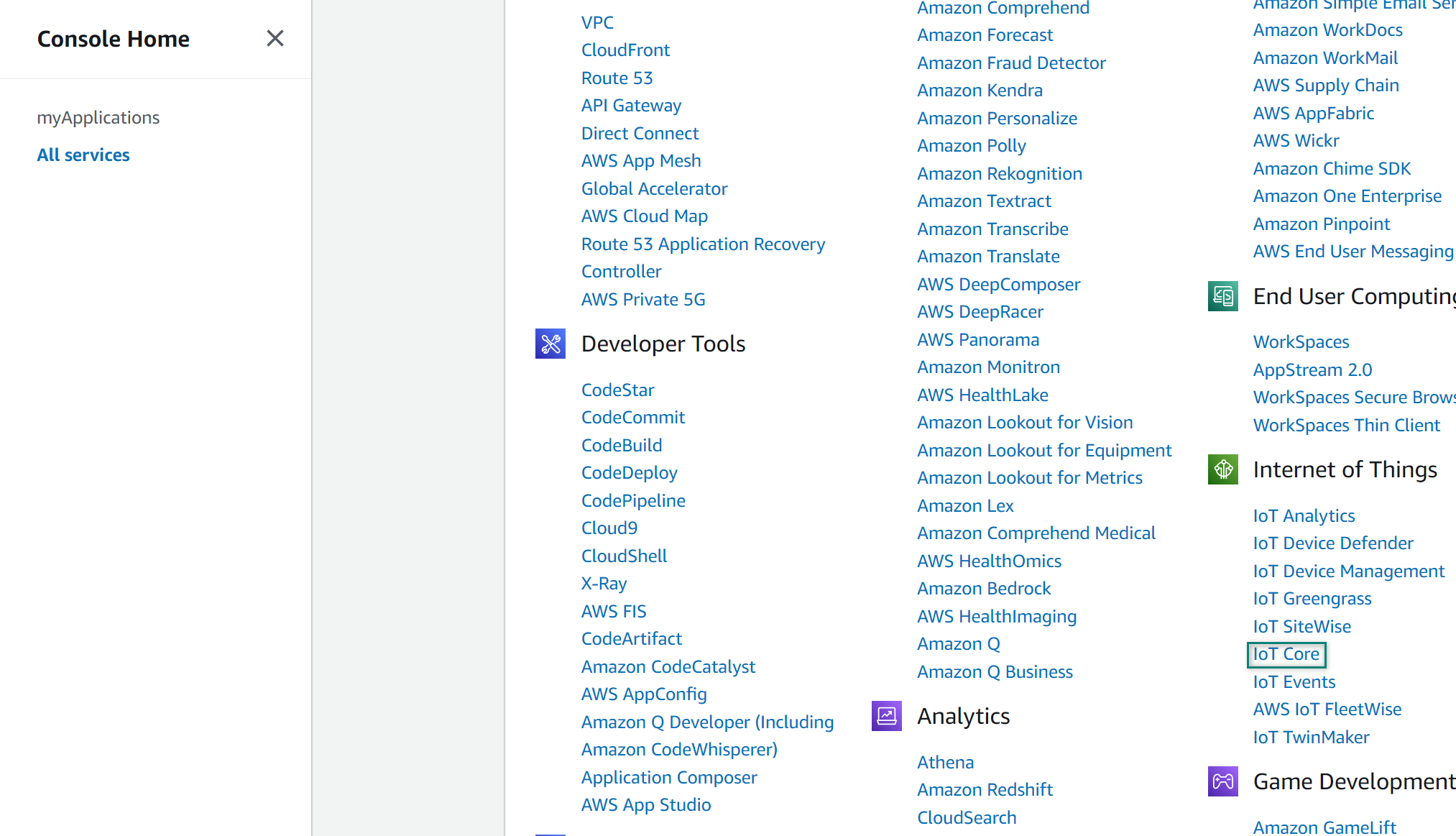This screenshot has width=1456, height=836.
Task: Click the Analytics category icon
Action: tap(886, 716)
